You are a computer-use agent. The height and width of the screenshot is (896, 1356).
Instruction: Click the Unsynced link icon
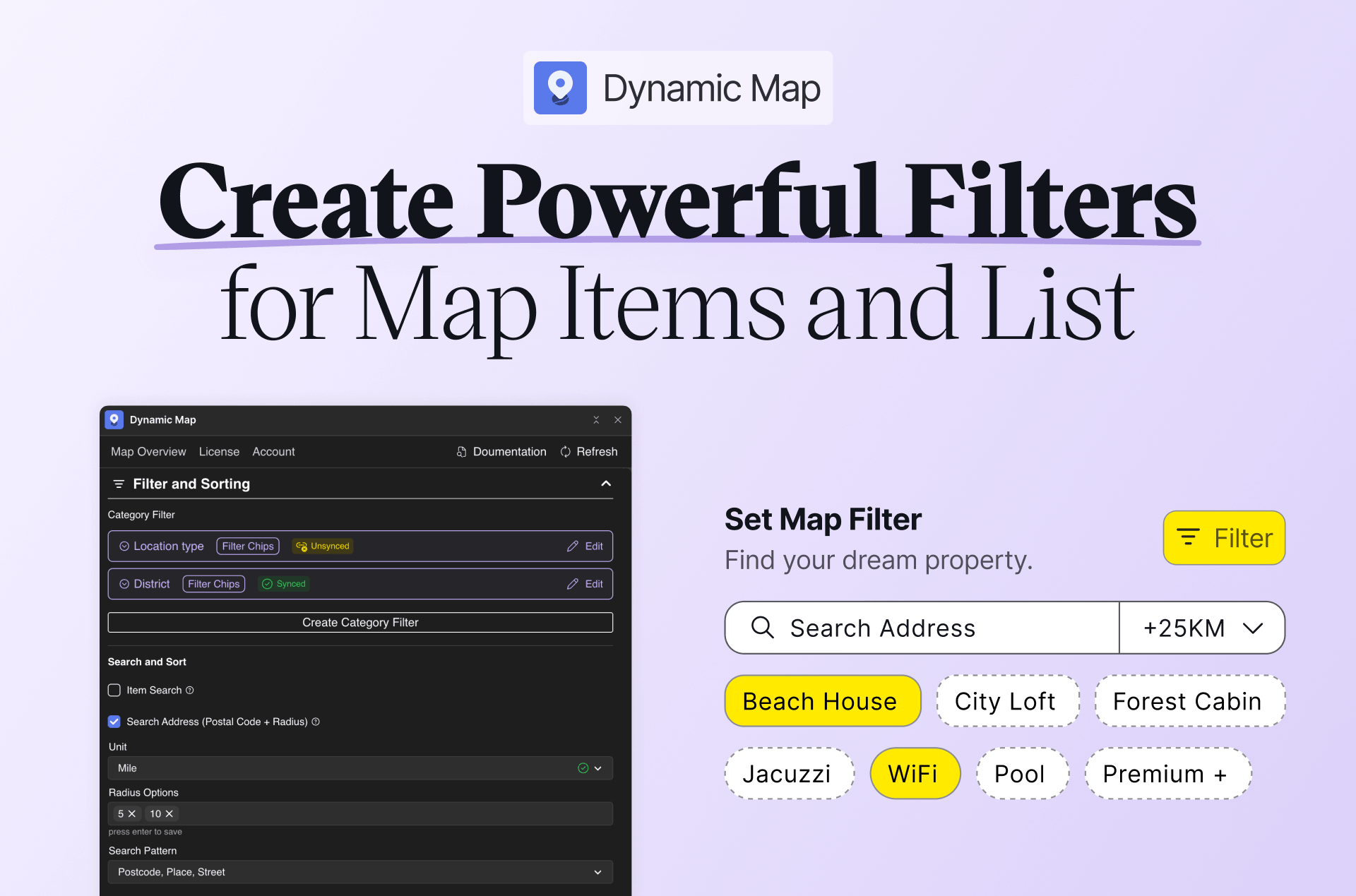coord(302,546)
